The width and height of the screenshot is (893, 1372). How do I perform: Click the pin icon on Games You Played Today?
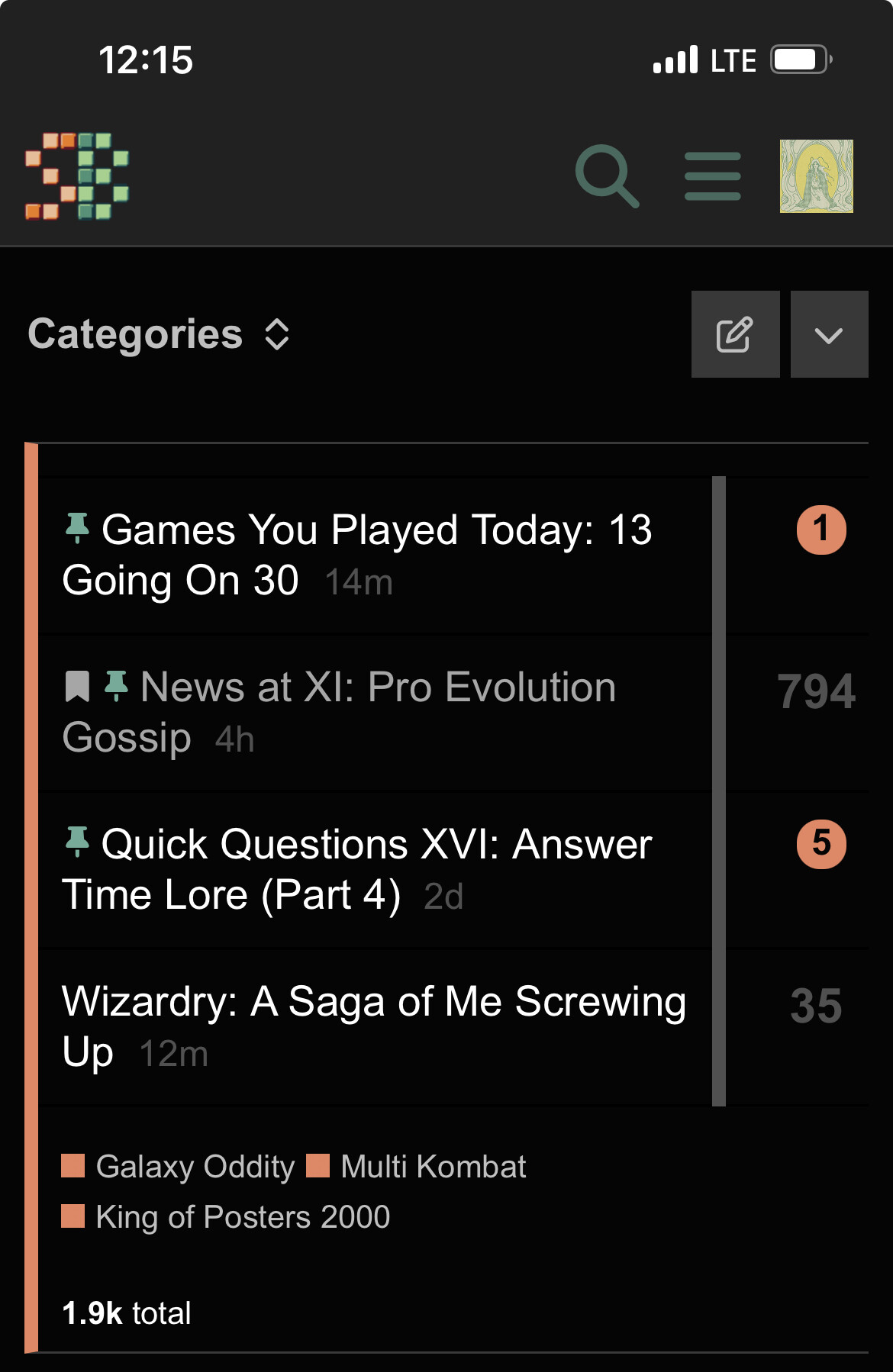click(77, 528)
